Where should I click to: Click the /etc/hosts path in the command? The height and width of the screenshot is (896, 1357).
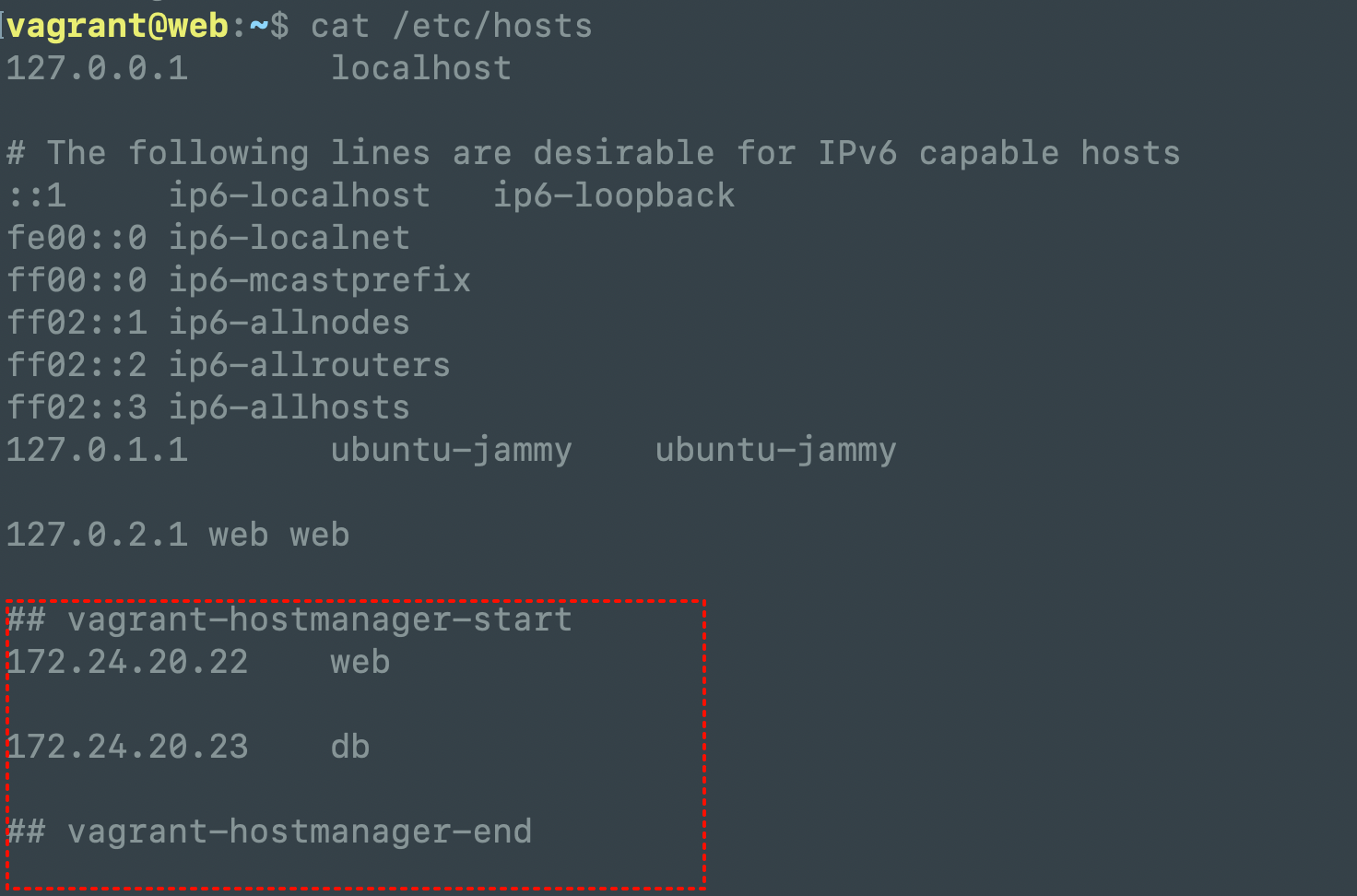tap(492, 26)
